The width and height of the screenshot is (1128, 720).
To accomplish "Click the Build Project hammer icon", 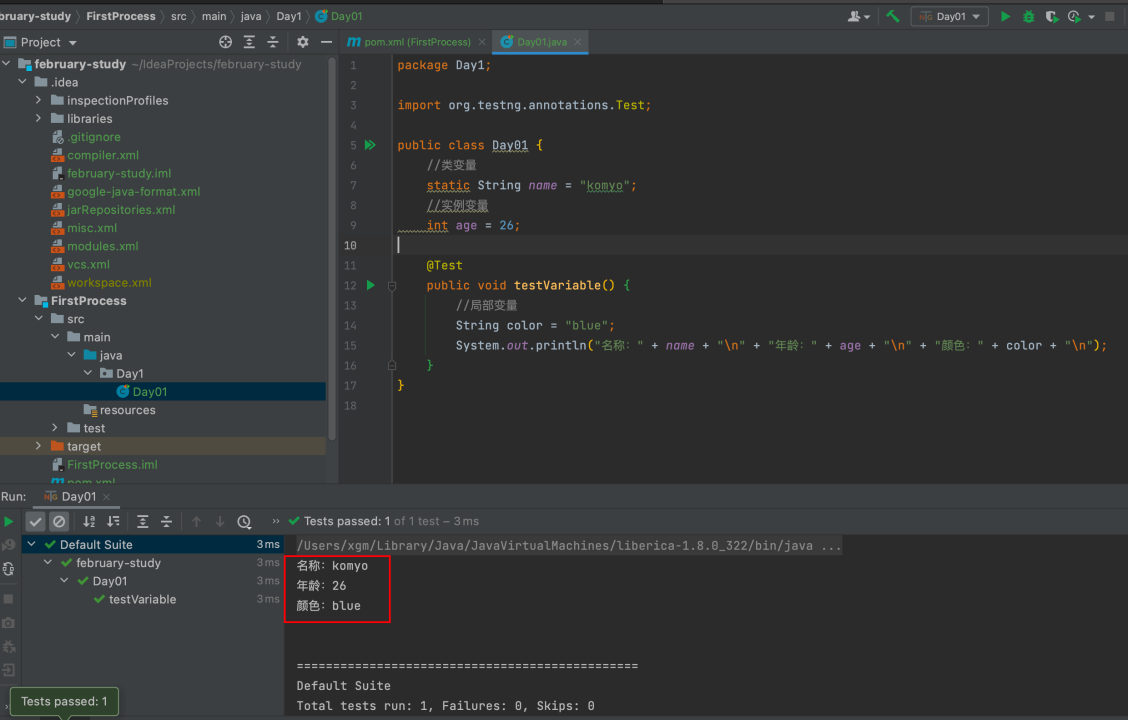I will pos(893,16).
